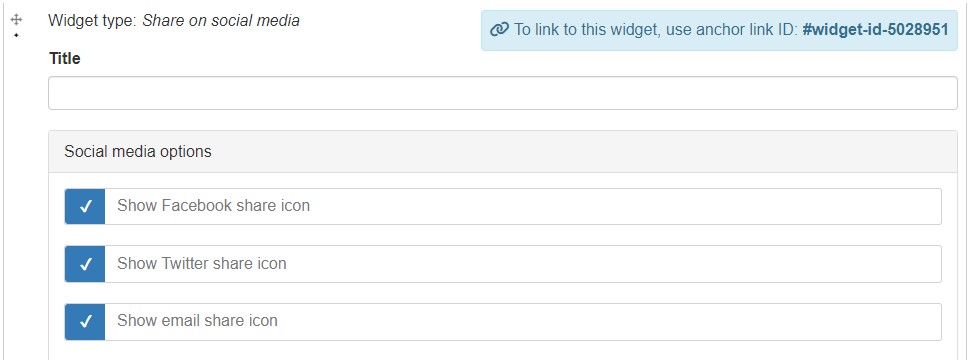Click the white checkmark beside Facebook share
The image size is (972, 360).
86,206
